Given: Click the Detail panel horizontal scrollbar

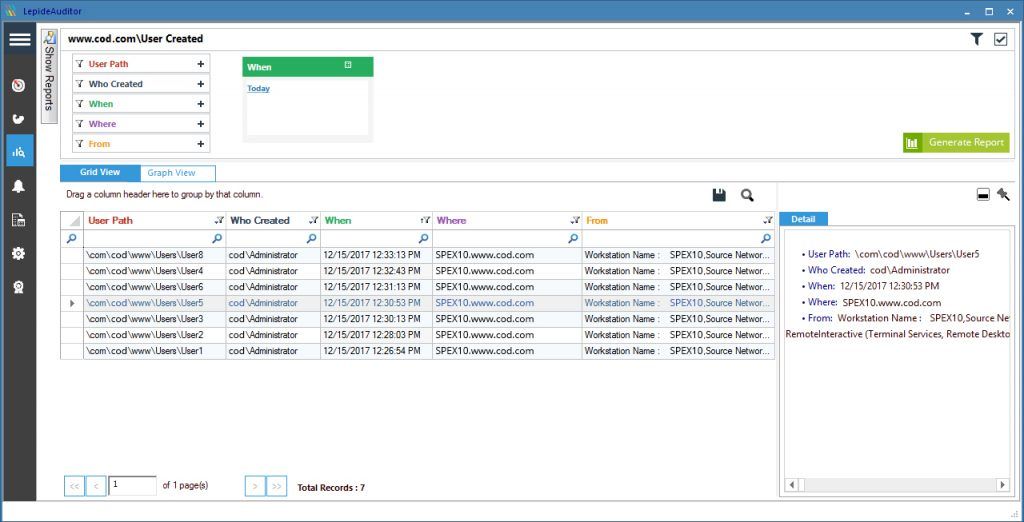Looking at the screenshot, I should [x=895, y=485].
